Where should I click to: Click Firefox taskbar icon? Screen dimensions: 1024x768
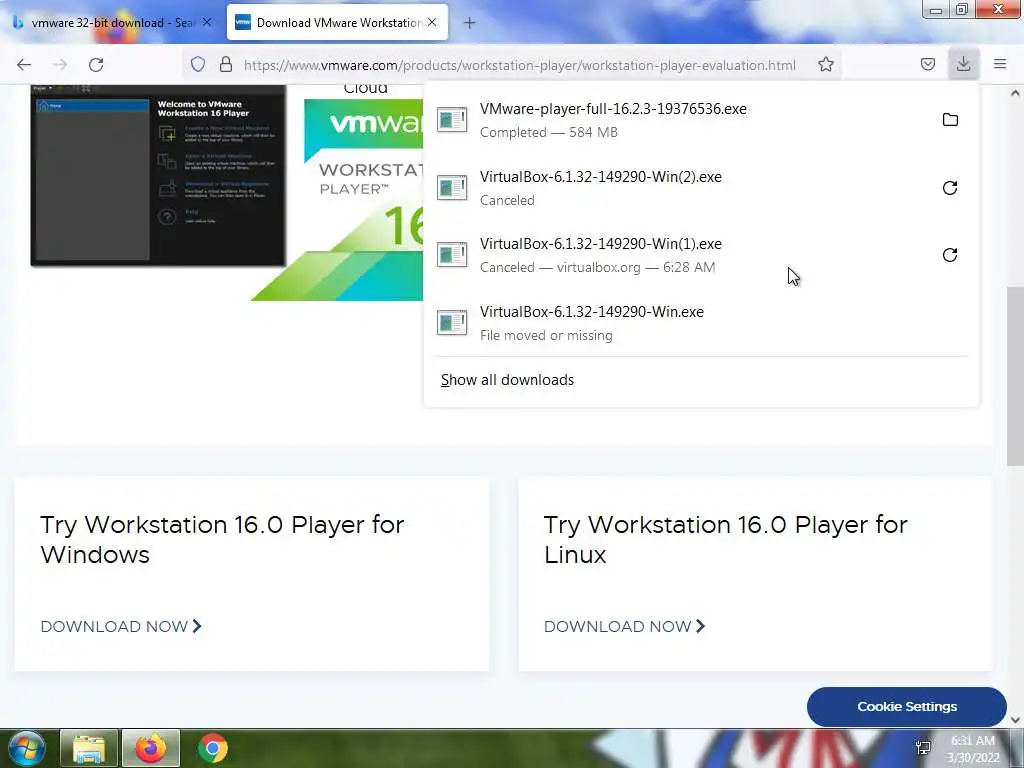pyautogui.click(x=150, y=748)
